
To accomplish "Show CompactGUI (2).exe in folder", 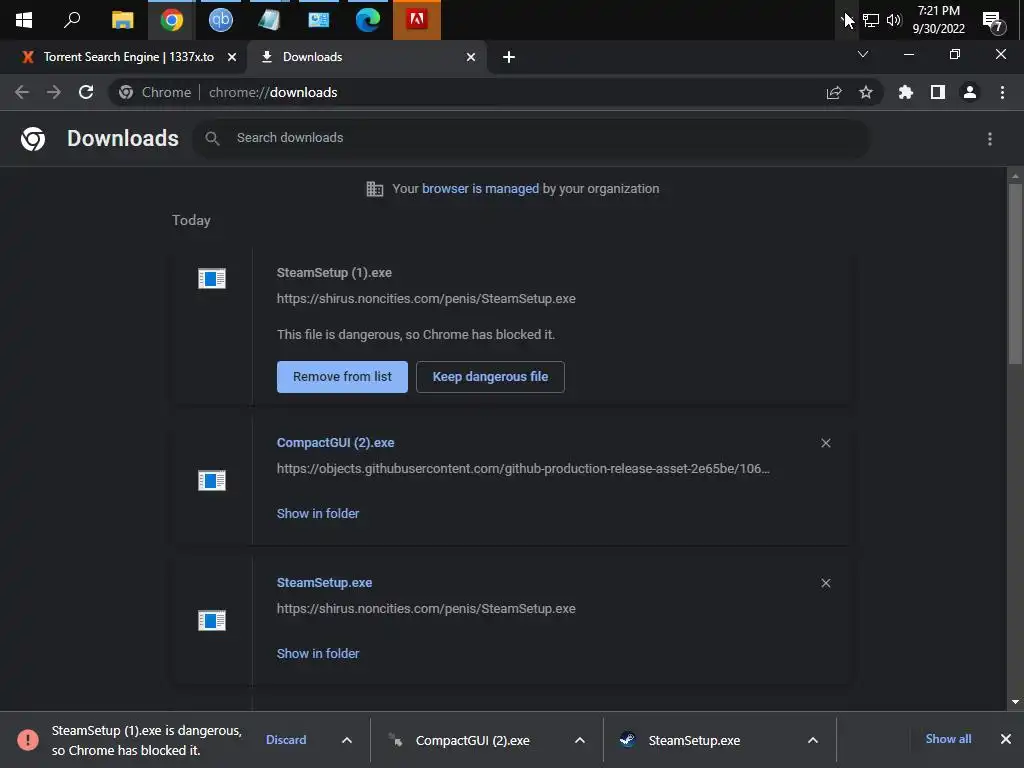I will pos(318,513).
